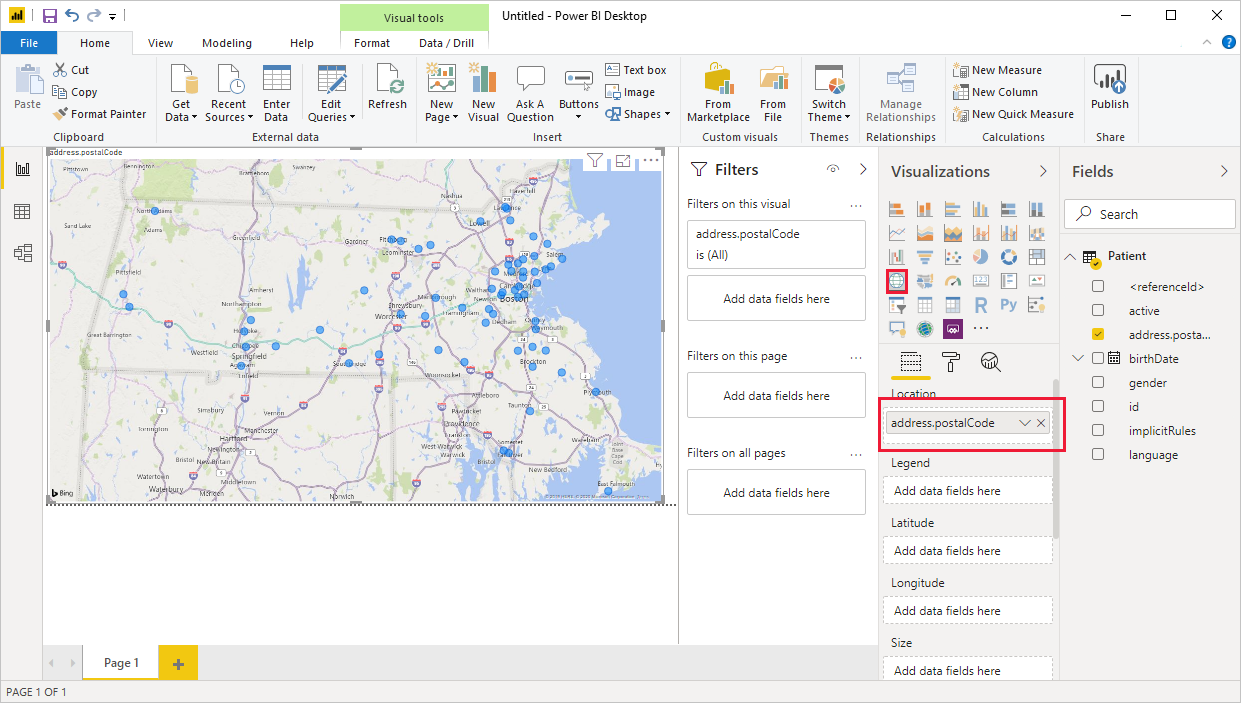Expand the birthDate hierarchy arrow
This screenshot has width=1241, height=703.
click(x=1078, y=358)
